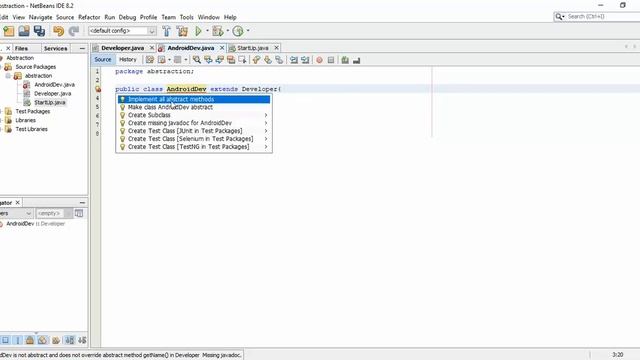Screen dimensions: 640x360
Task: Select Create Test Class JUnit hint
Action: (194, 131)
